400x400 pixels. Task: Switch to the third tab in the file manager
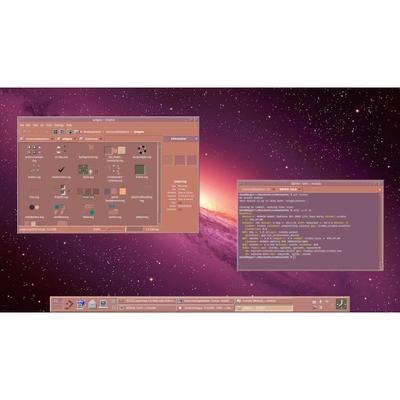(91, 139)
